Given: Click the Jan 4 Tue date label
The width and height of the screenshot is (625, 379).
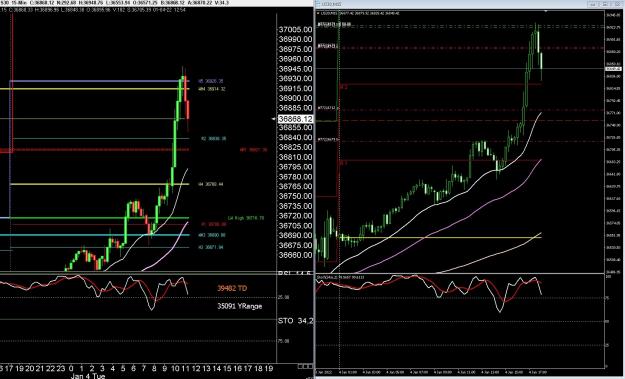Looking at the screenshot, I should tap(87, 376).
